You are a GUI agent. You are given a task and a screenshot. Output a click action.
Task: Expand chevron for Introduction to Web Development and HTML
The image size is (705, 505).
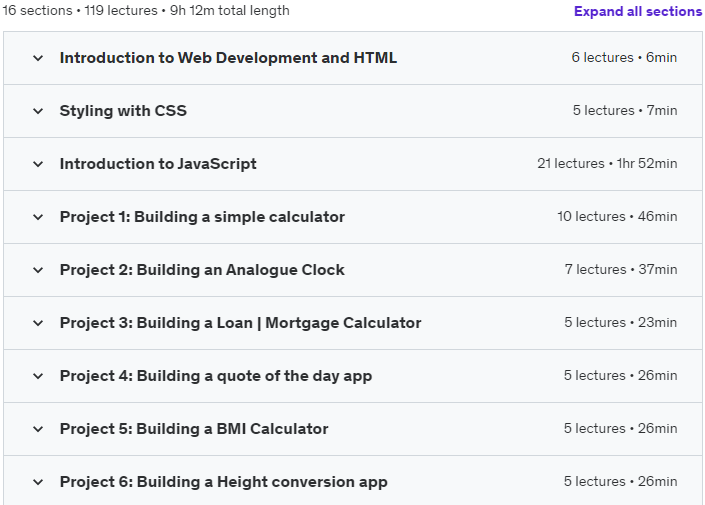38,58
